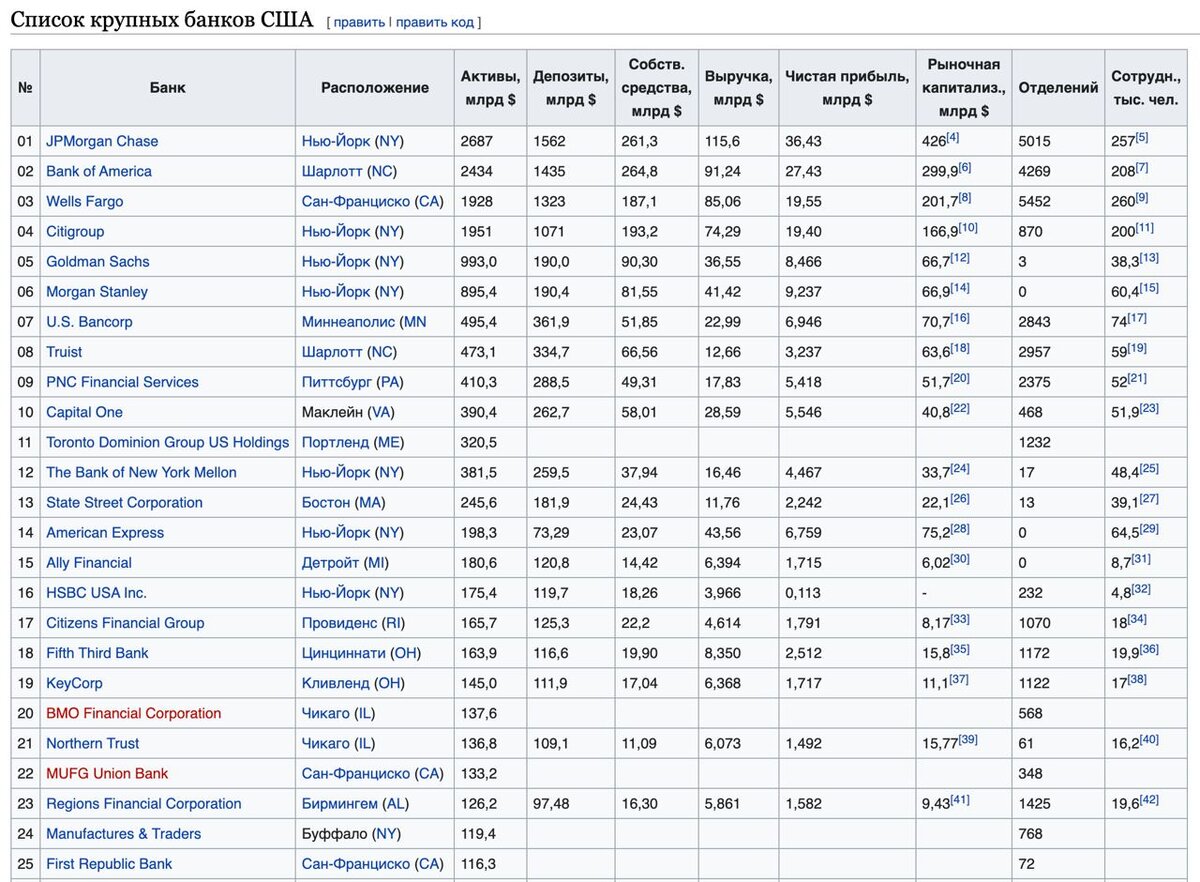The image size is (1200, 882).
Task: Select the revenue value 43,56
Action: click(x=723, y=532)
